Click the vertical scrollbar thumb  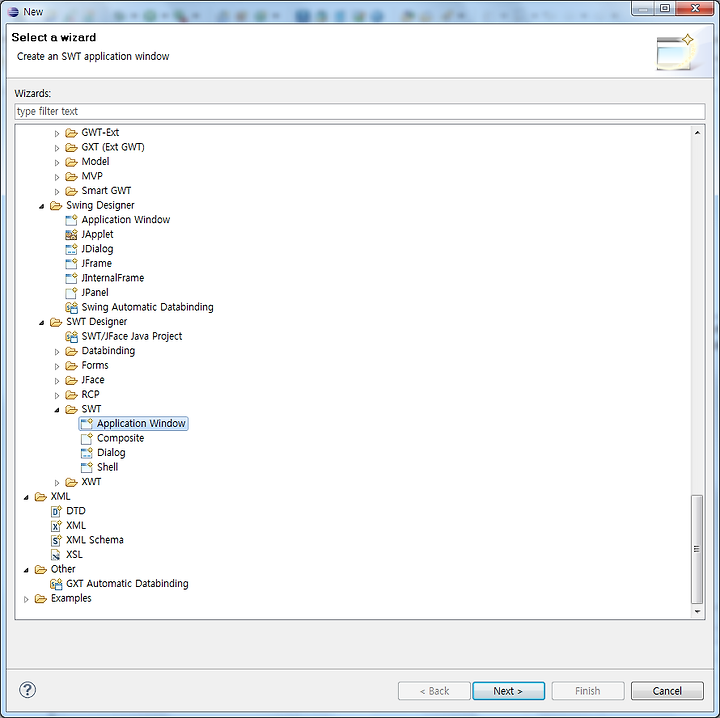pos(697,549)
